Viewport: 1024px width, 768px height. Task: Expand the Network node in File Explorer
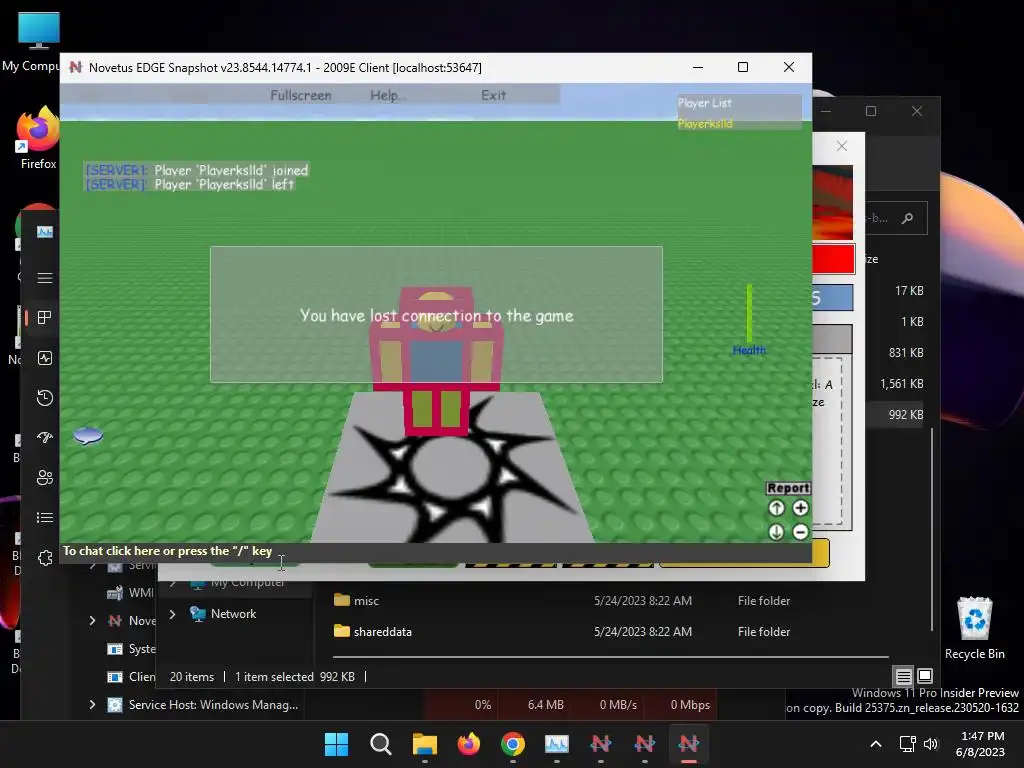pyautogui.click(x=172, y=614)
